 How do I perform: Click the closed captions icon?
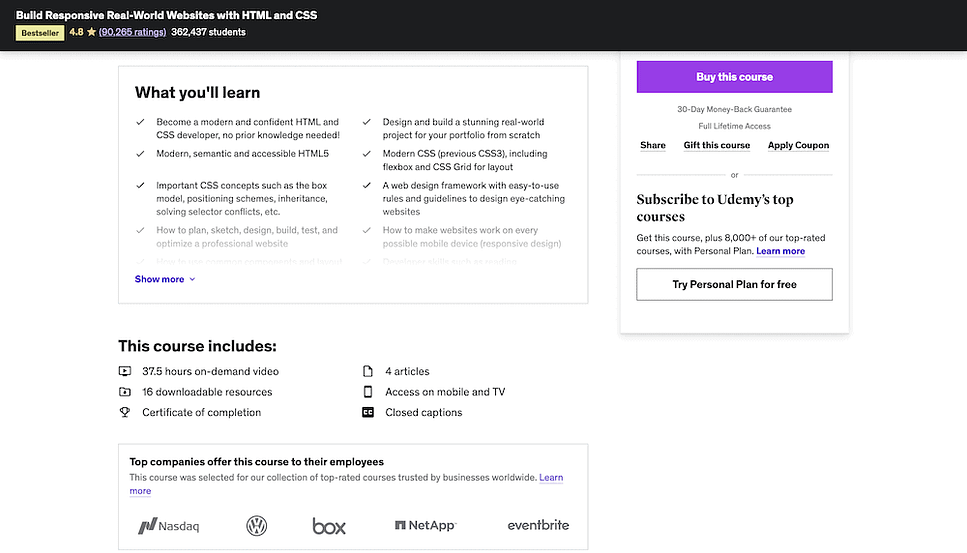pos(368,412)
